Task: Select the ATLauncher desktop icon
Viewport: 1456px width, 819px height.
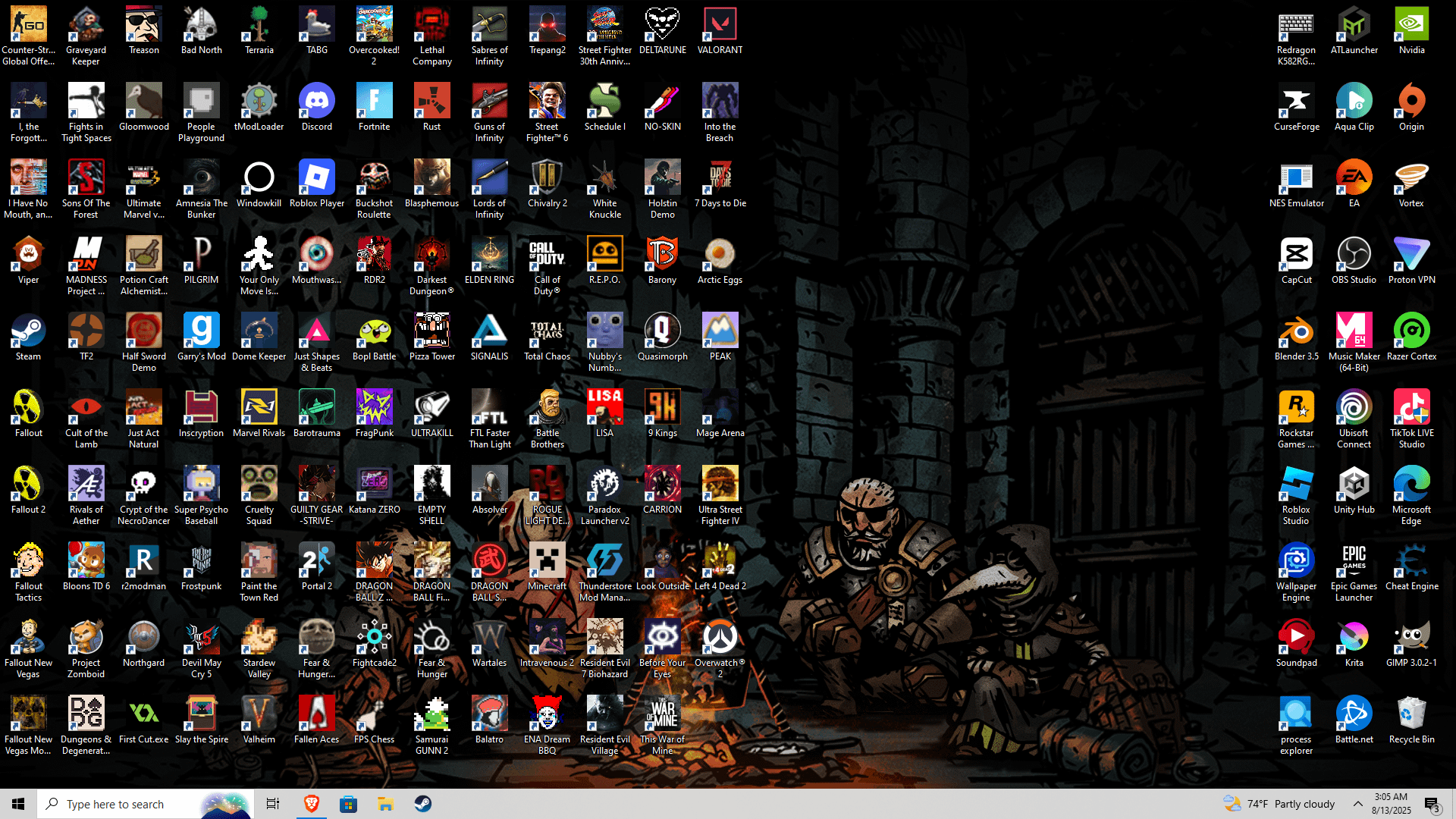Action: 1354,31
